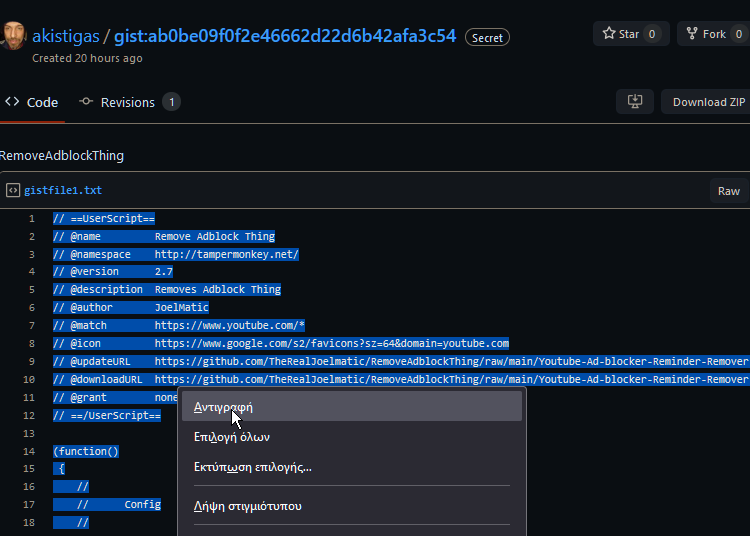Click the 'JoelMatic' author text

[182, 307]
